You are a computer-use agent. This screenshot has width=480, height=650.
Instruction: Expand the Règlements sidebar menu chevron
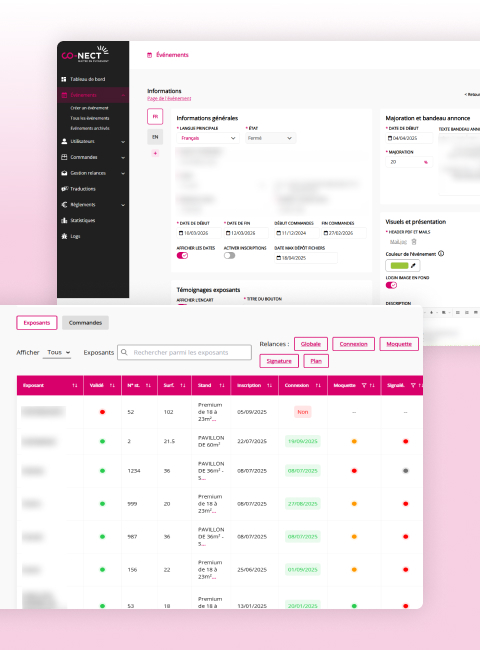(x=123, y=205)
